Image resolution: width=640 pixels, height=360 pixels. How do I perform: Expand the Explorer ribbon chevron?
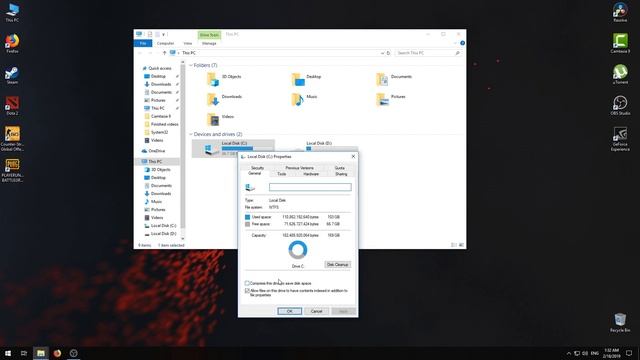click(455, 43)
